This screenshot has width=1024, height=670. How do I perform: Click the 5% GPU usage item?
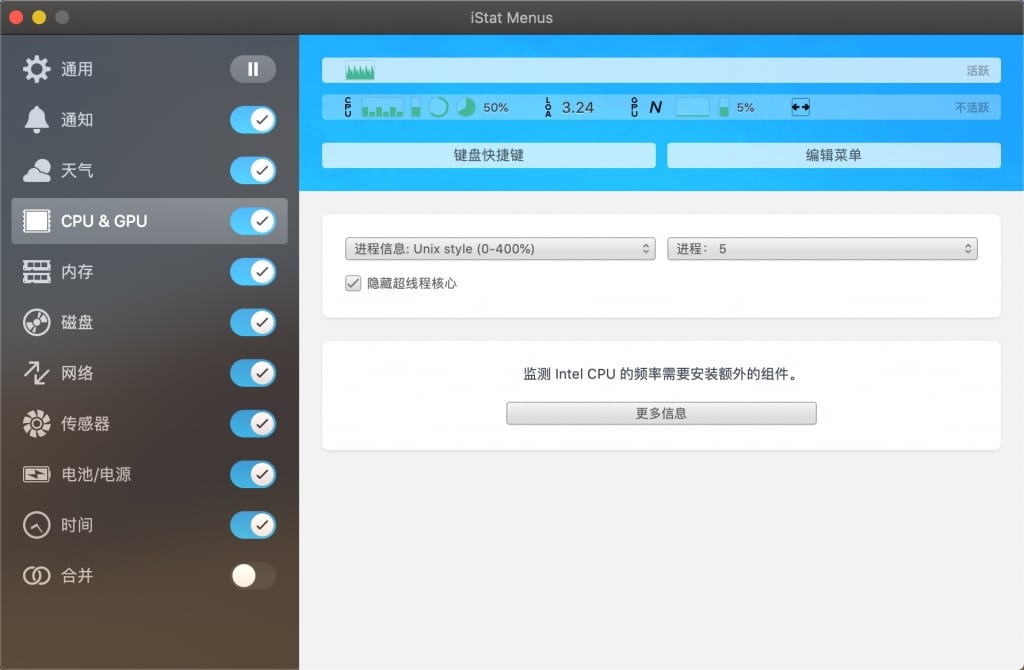click(x=745, y=108)
